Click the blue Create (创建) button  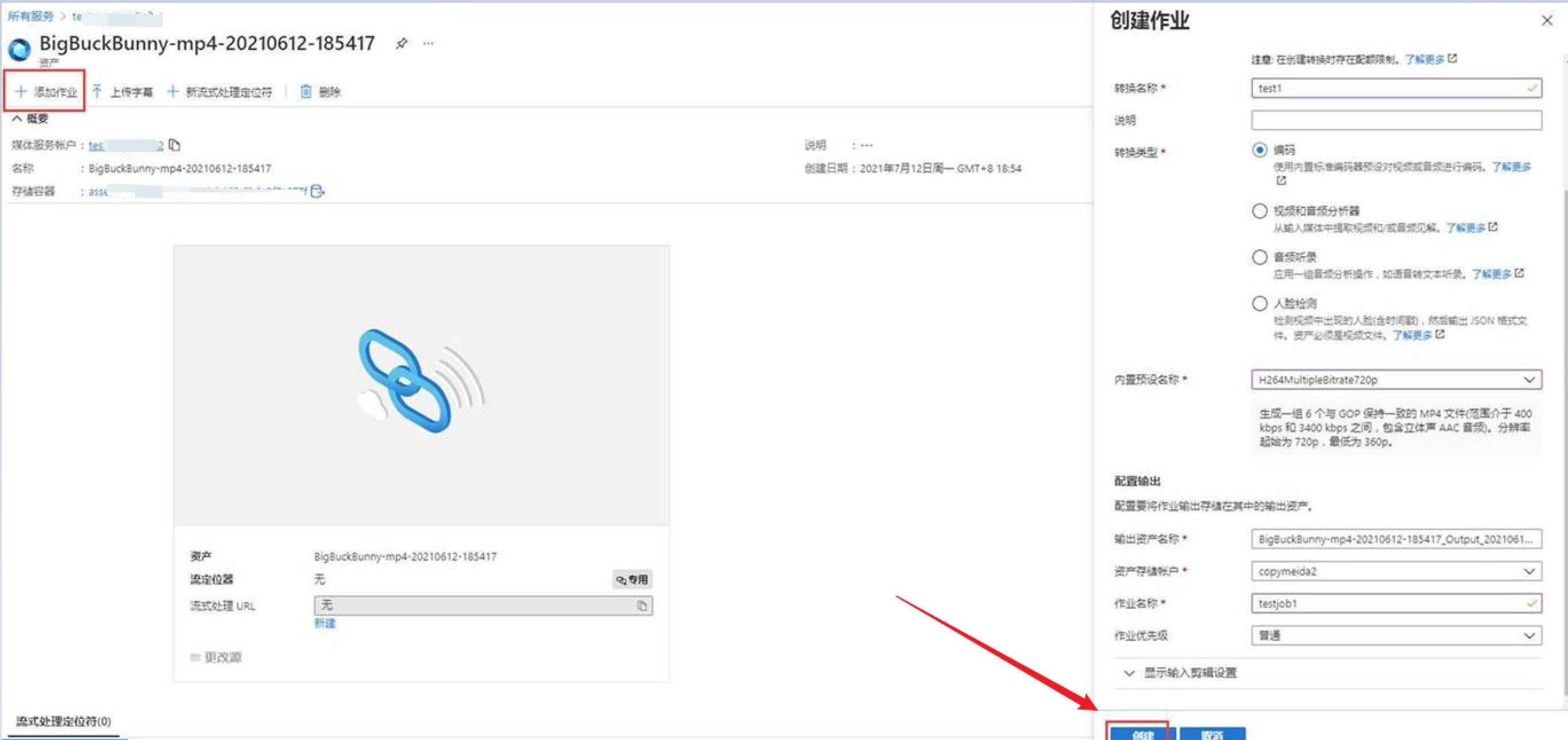1142,733
